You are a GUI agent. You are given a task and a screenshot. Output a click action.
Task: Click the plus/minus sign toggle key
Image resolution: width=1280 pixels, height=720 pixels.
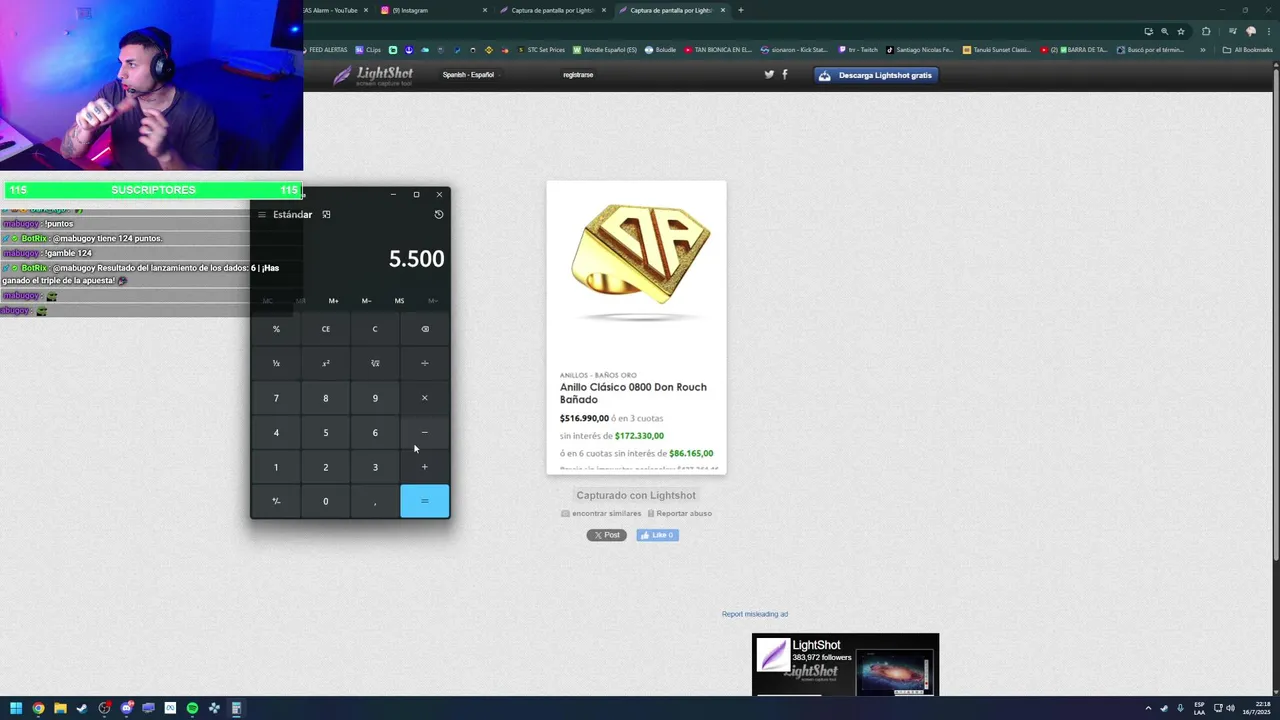276,501
